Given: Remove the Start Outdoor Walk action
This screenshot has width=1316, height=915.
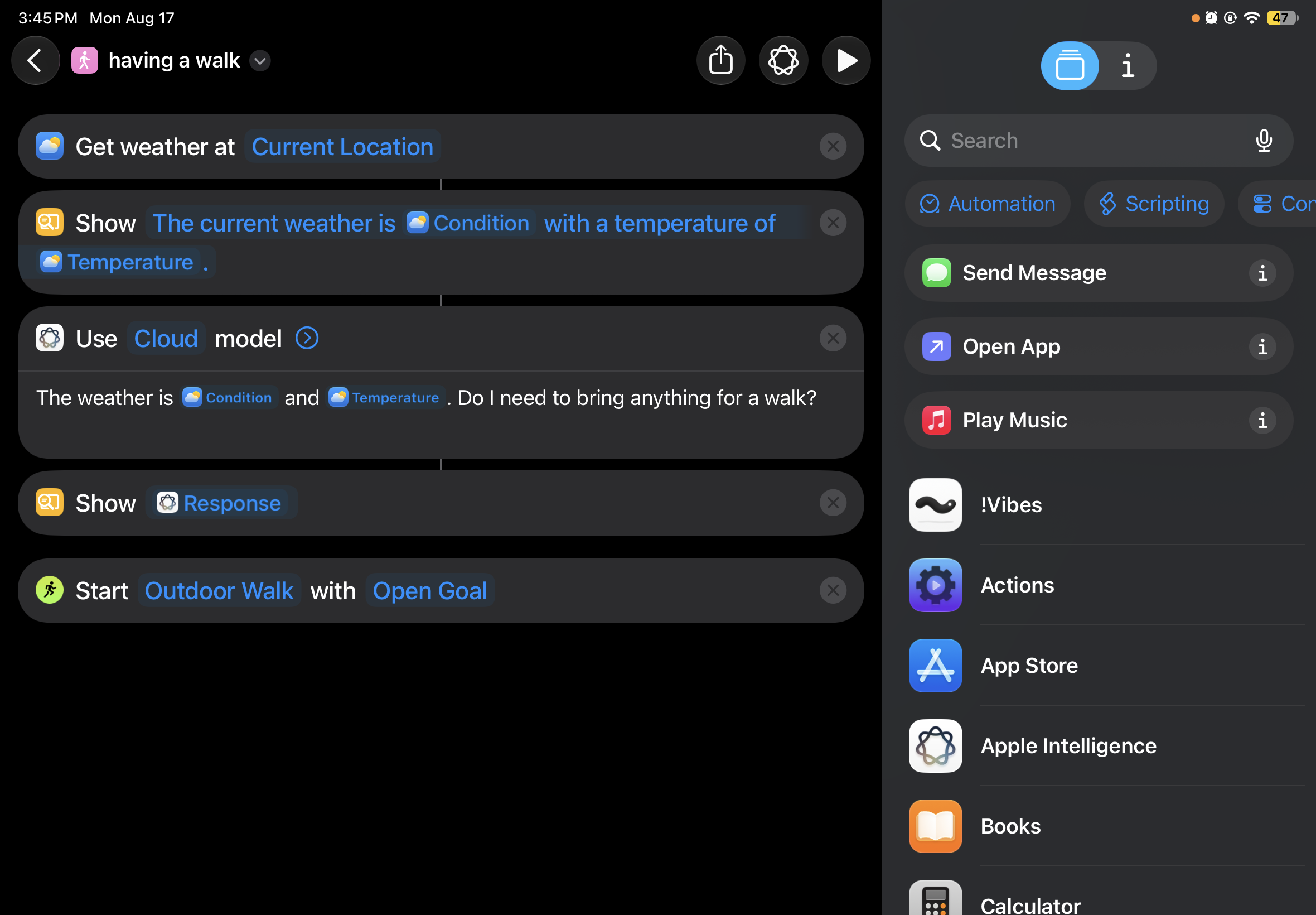Looking at the screenshot, I should [x=833, y=590].
